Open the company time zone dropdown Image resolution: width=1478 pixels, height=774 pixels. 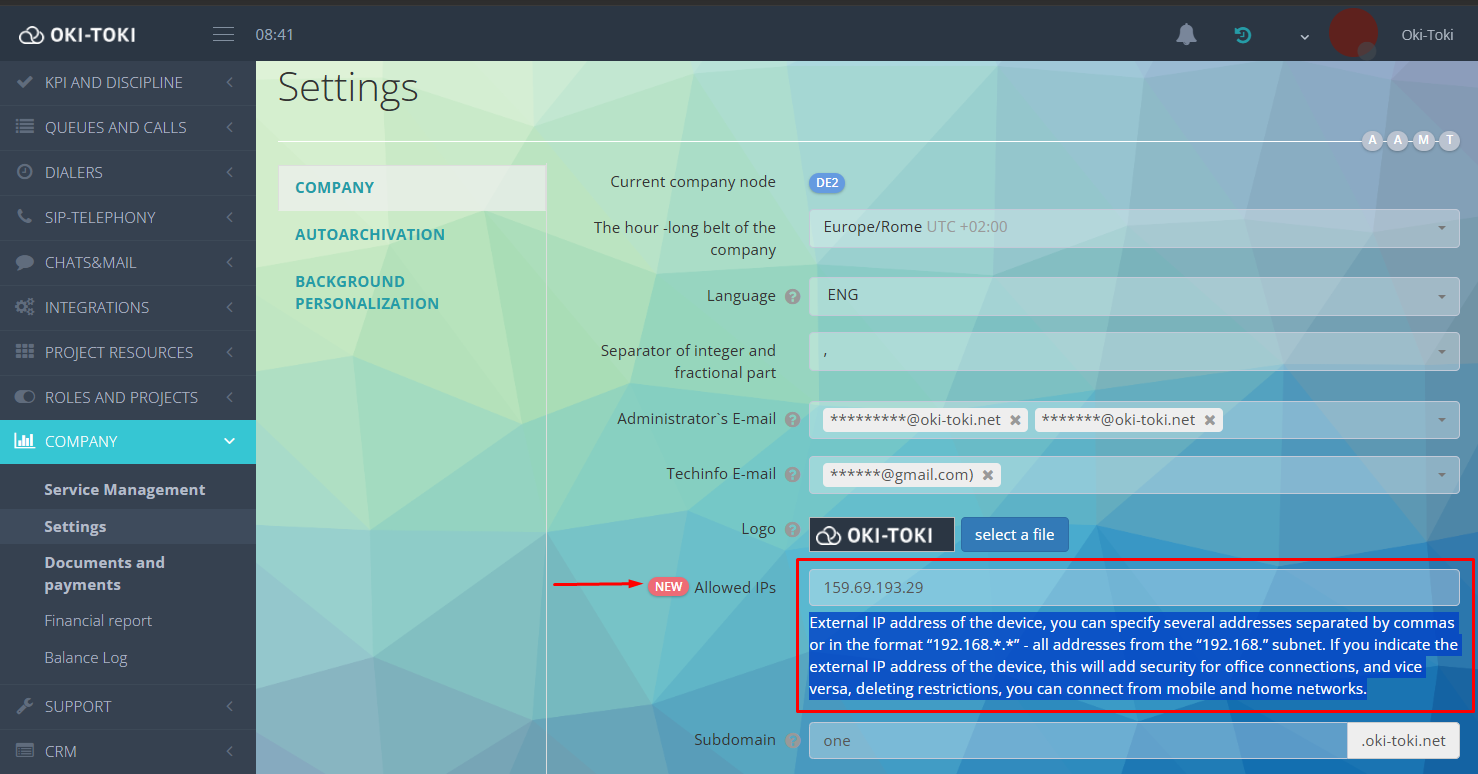pos(1134,228)
